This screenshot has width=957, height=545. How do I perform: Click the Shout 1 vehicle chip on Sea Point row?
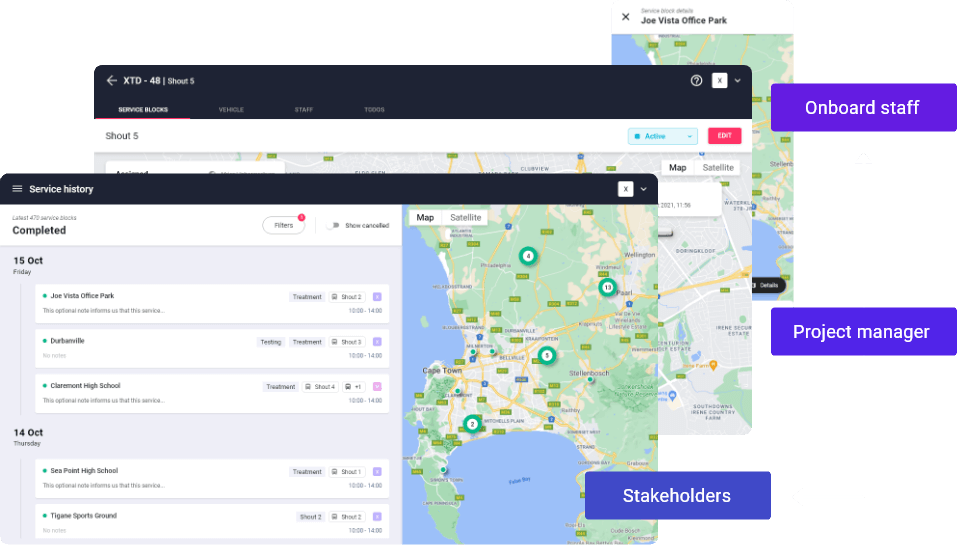point(347,472)
